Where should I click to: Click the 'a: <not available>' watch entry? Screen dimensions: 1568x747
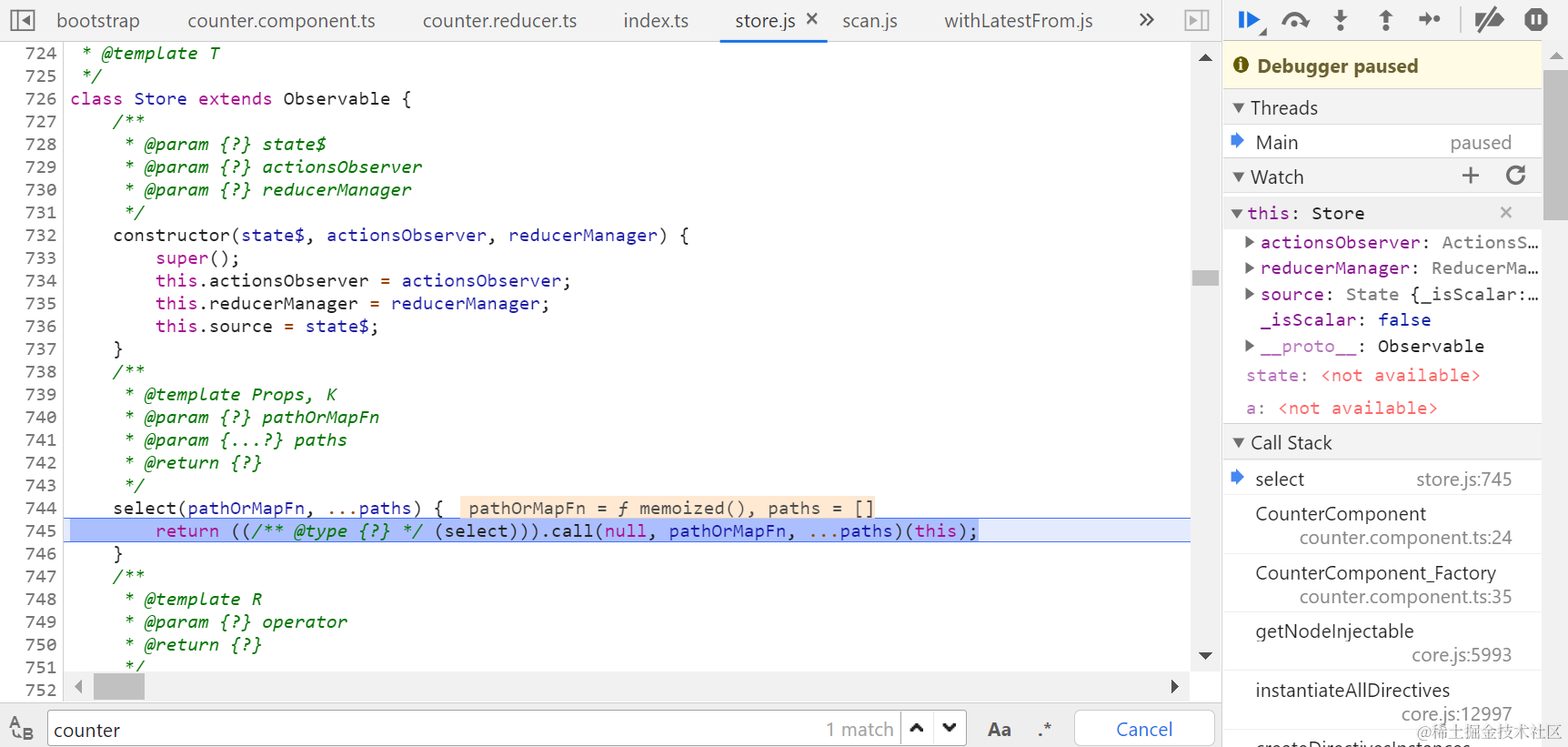pyautogui.click(x=1342, y=408)
